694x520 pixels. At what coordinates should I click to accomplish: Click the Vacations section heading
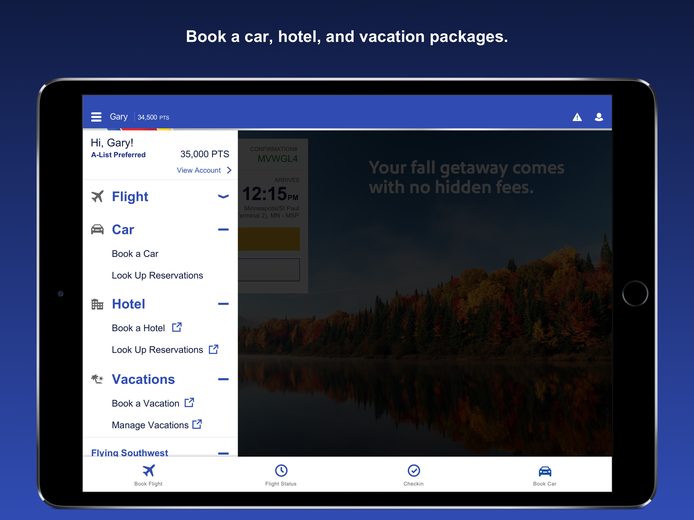(143, 379)
